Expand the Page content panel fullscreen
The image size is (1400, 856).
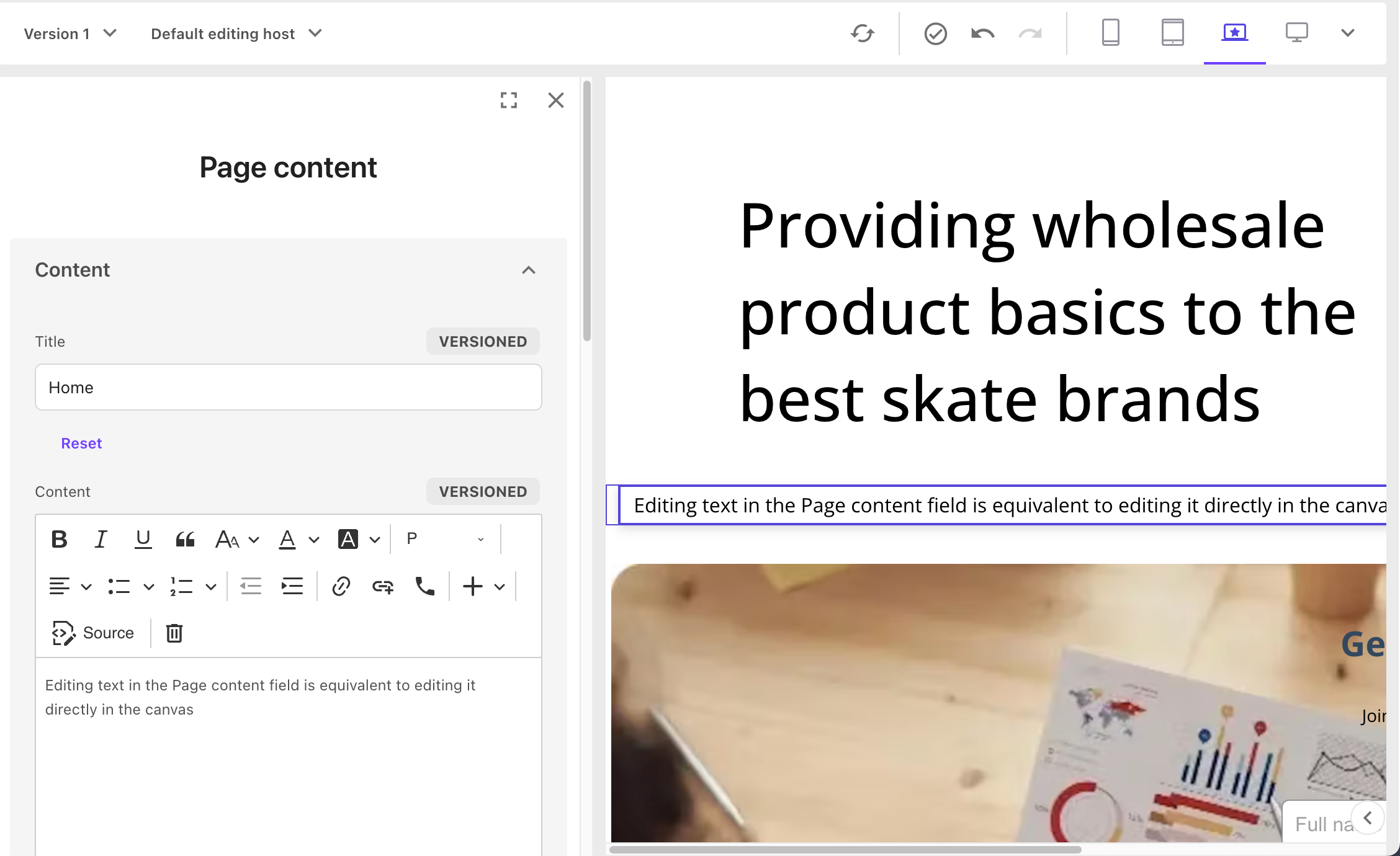(x=509, y=100)
